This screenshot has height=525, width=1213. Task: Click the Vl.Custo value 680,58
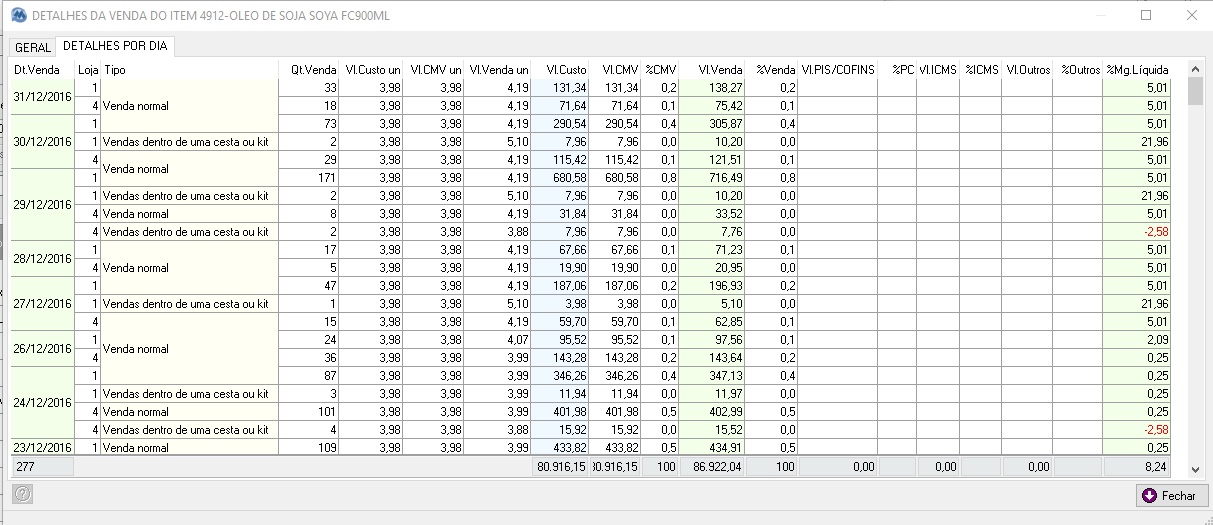[560, 177]
